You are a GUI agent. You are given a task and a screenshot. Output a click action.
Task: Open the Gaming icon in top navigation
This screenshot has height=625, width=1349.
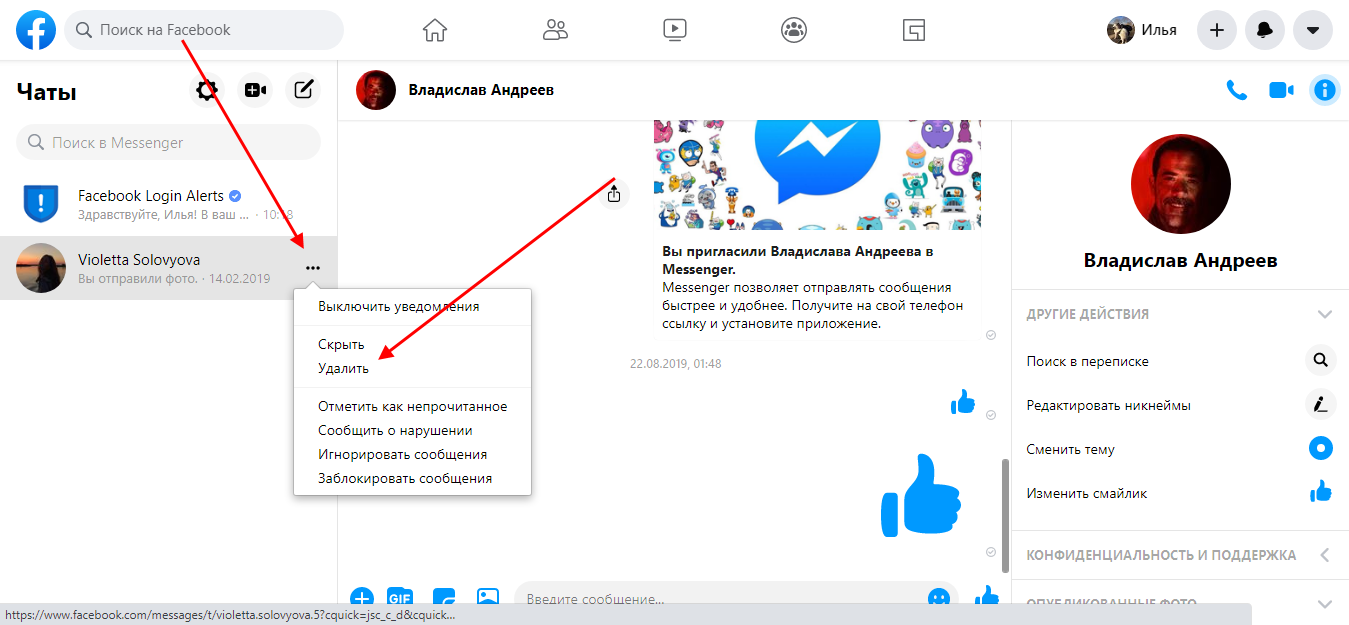[x=913, y=30]
